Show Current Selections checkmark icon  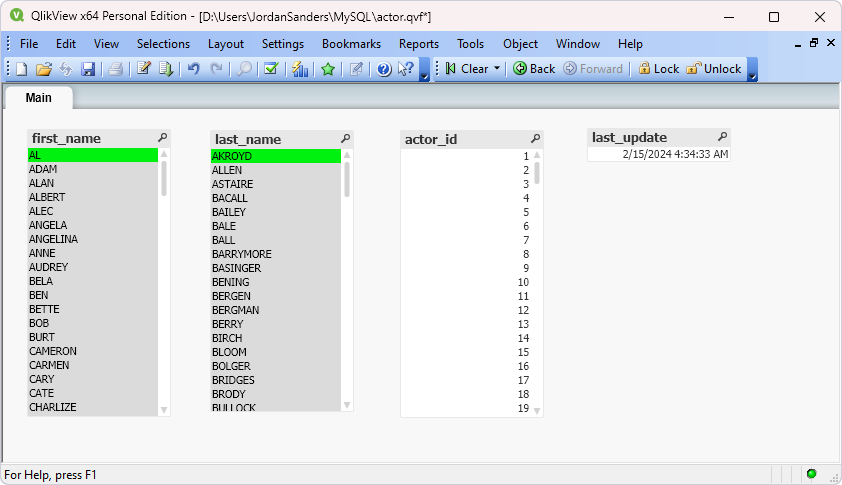tap(271, 69)
